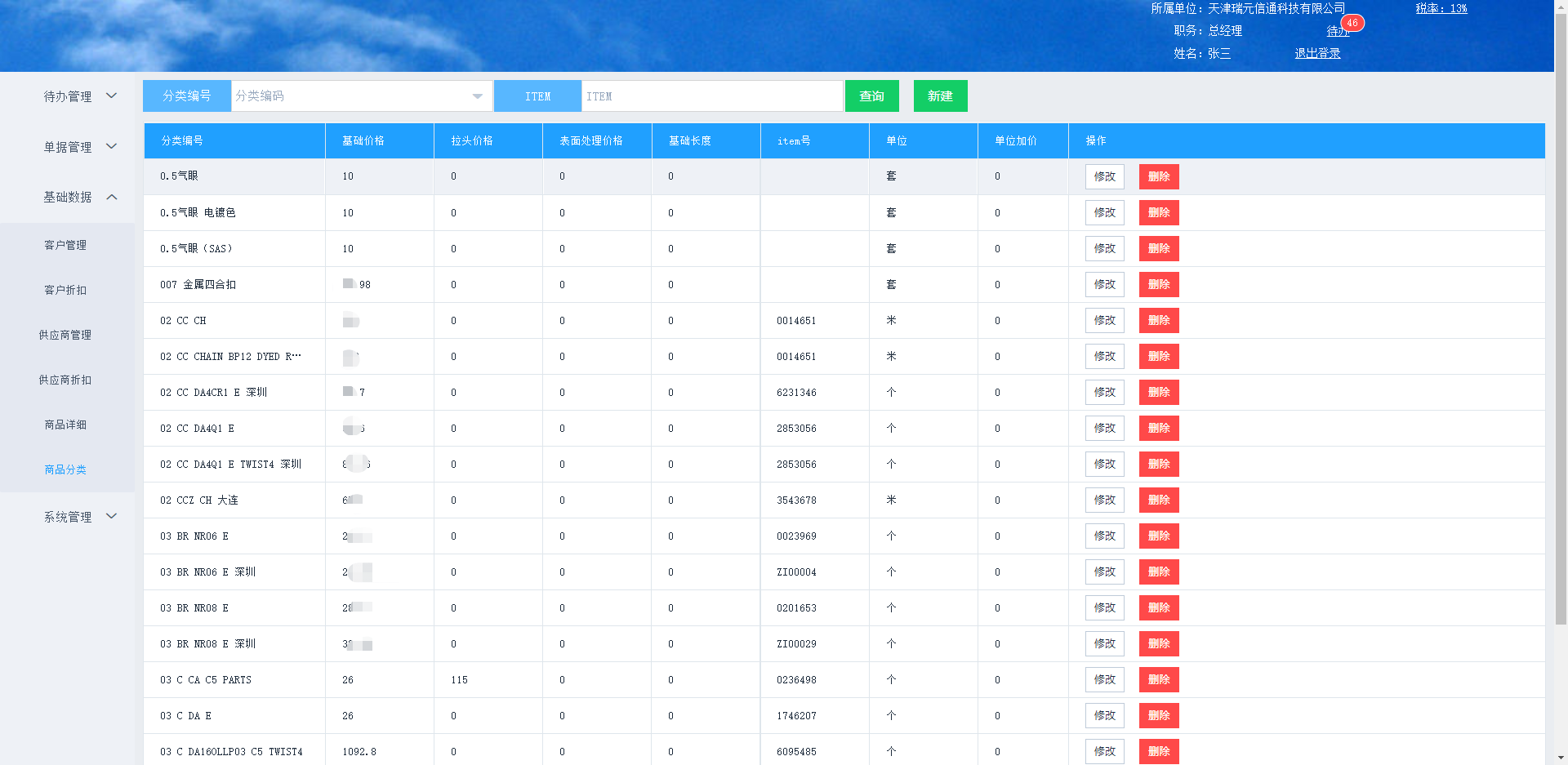
Task: Click the green 查询 search button
Action: pyautogui.click(x=871, y=96)
